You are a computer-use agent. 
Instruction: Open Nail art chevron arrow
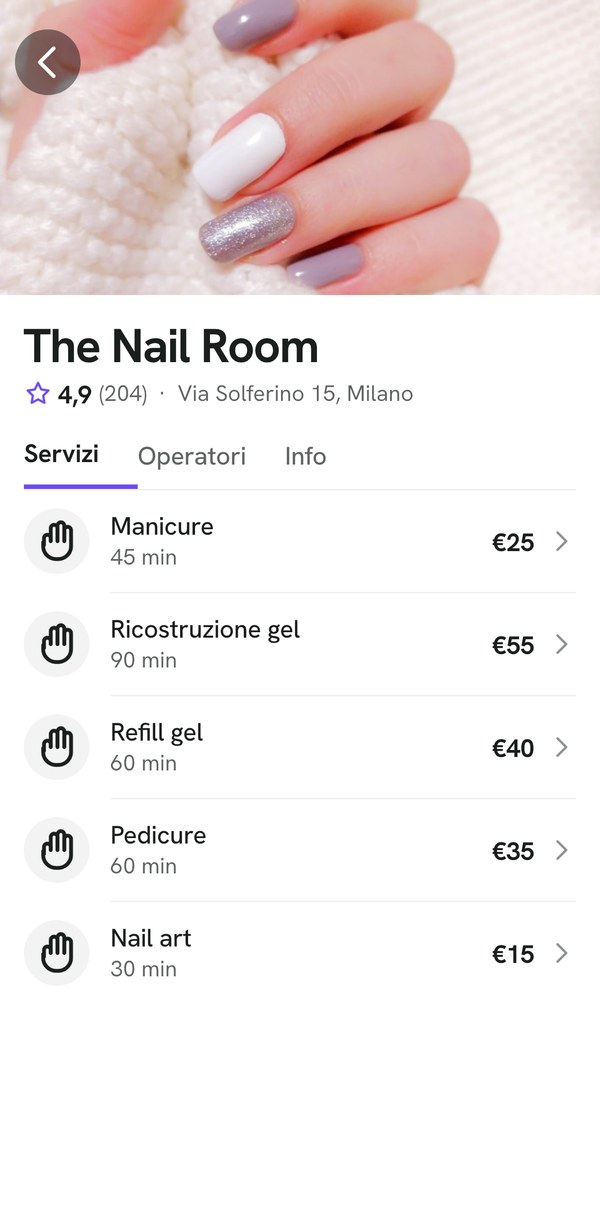point(562,954)
